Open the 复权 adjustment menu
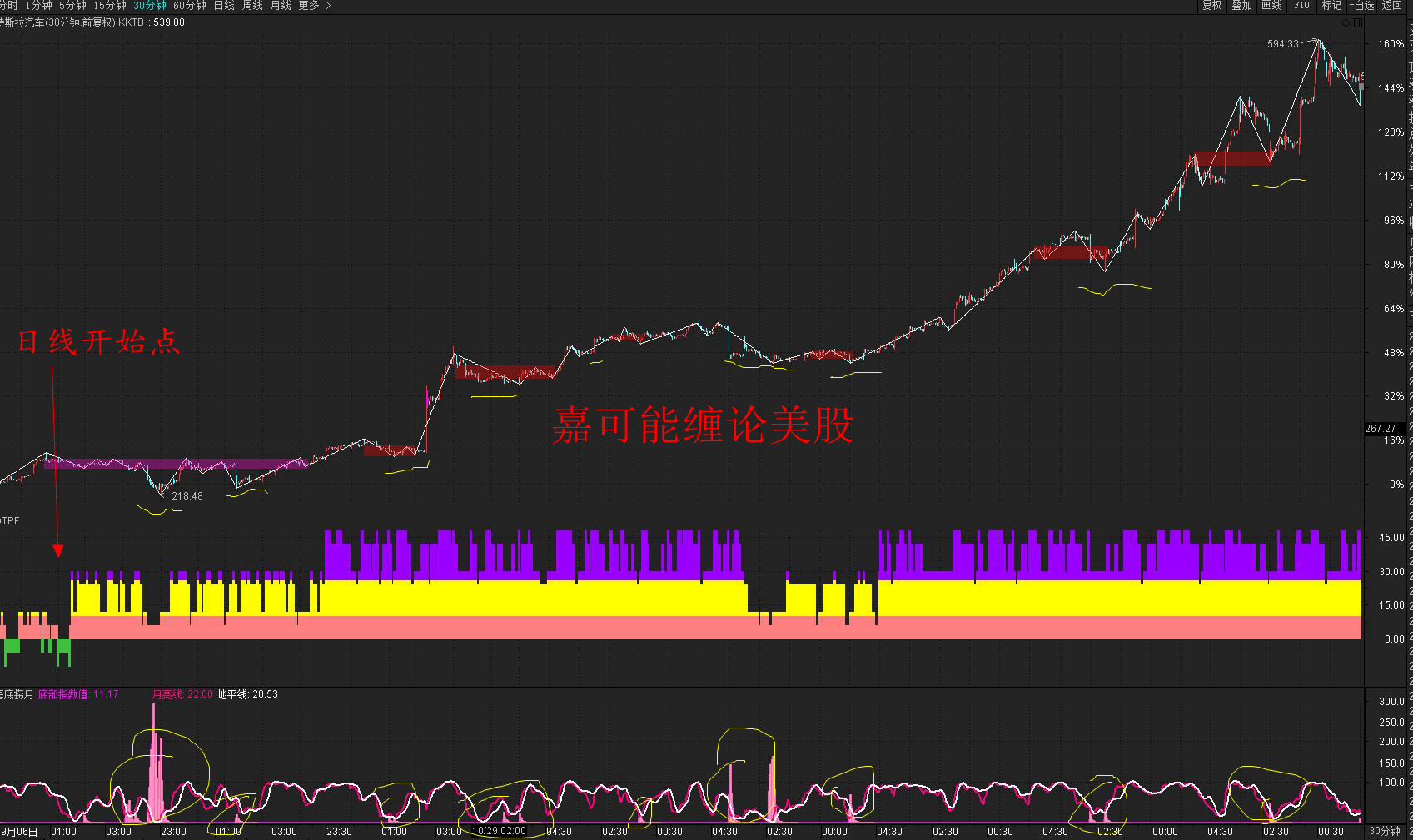Image resolution: width=1413 pixels, height=840 pixels. coord(1211,6)
